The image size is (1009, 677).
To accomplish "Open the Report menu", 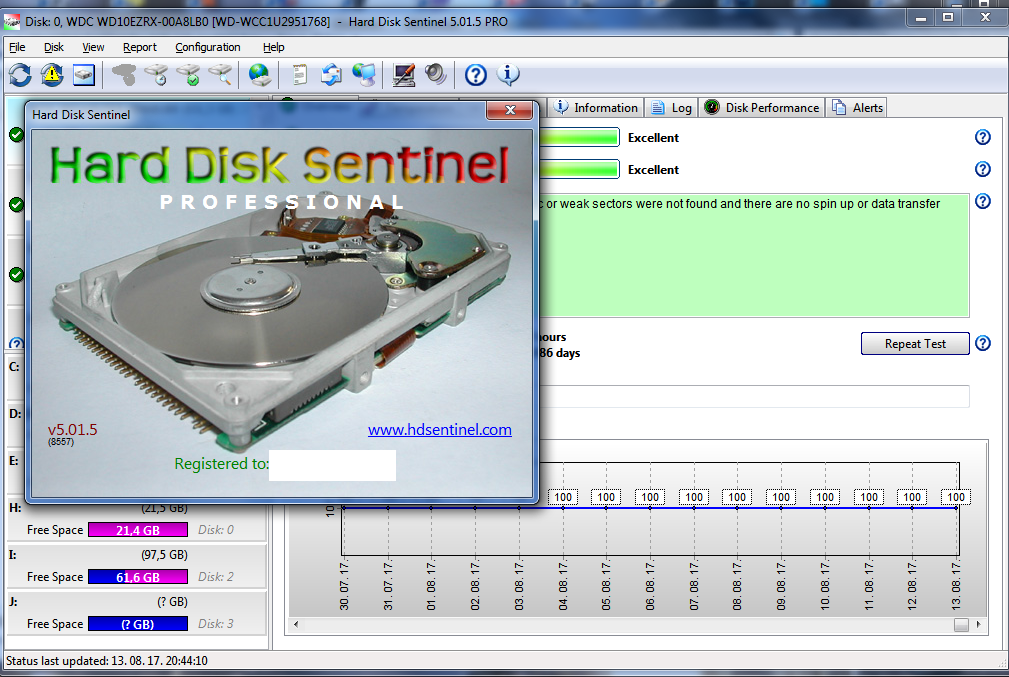I will click(140, 47).
